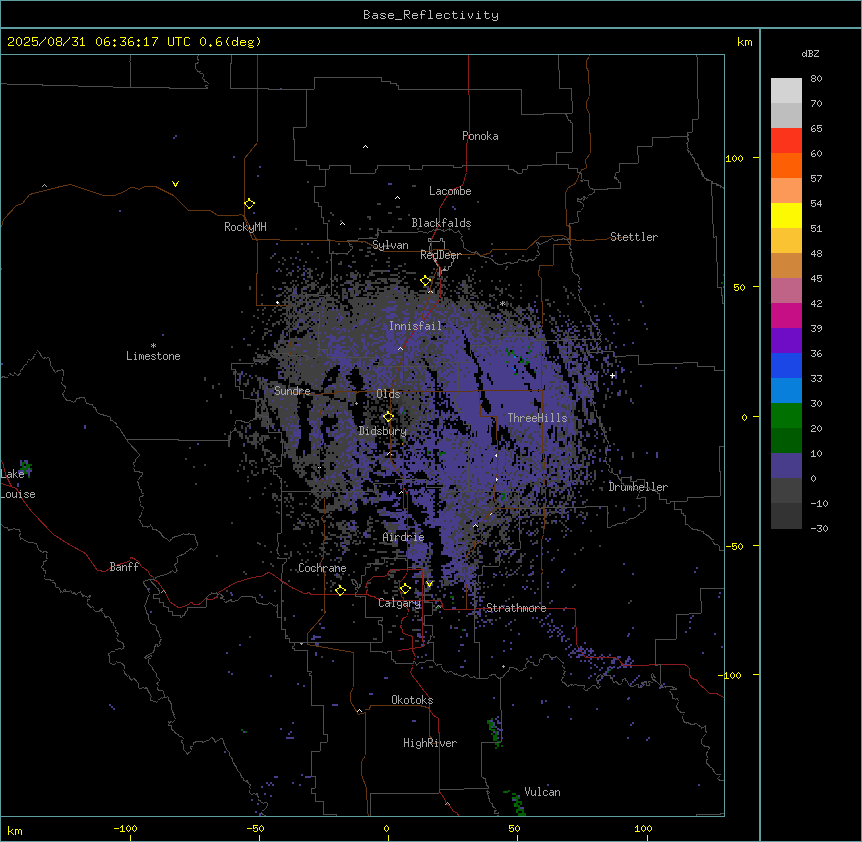Pick the violet purple legend swatch

click(x=786, y=340)
